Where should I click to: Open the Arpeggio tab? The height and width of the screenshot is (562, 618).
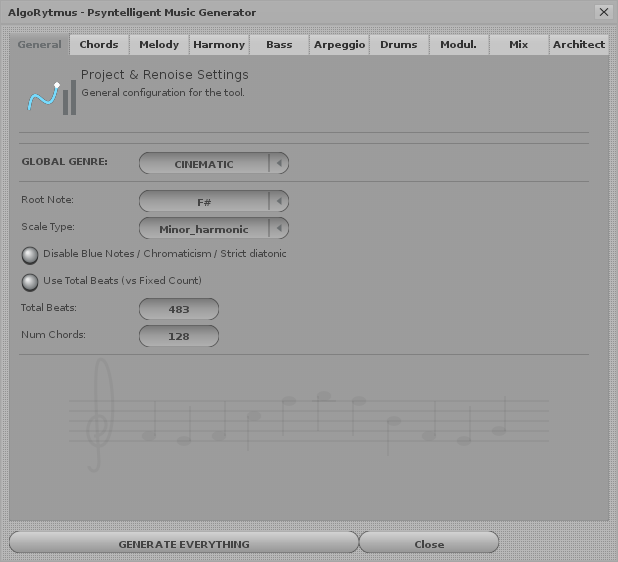click(x=339, y=45)
